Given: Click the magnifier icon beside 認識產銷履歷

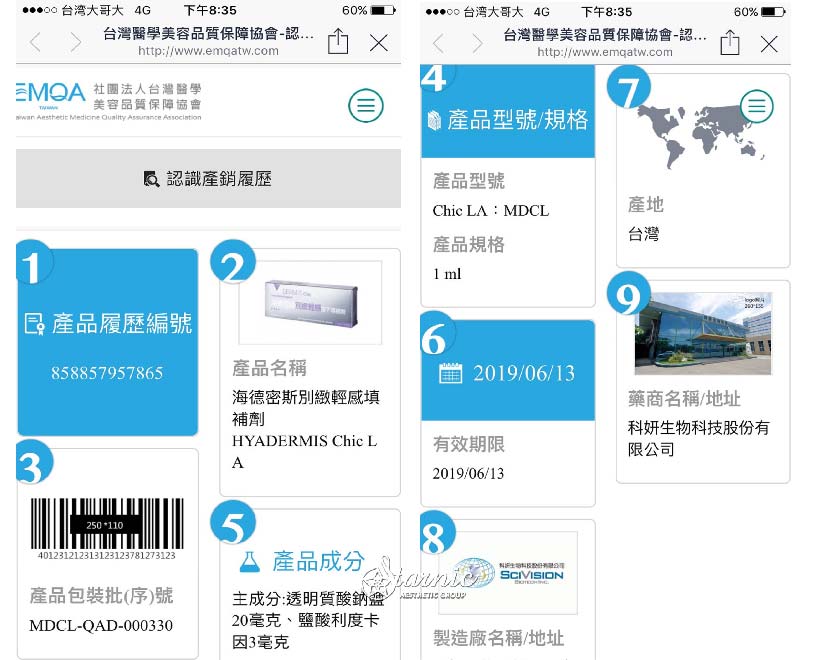Looking at the screenshot, I should [152, 179].
